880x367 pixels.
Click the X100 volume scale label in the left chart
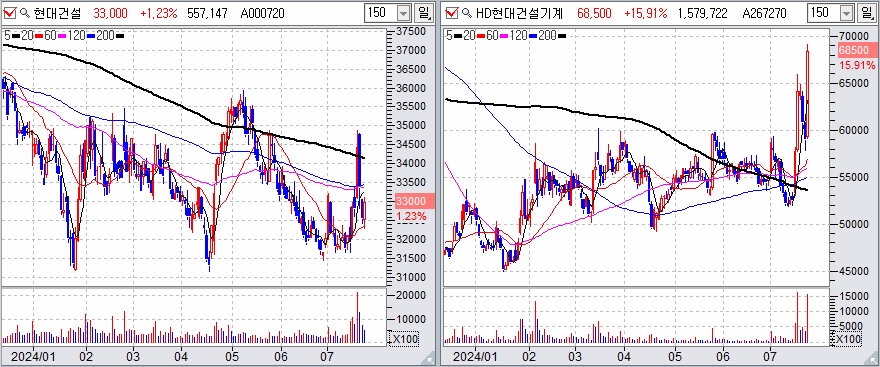click(404, 339)
